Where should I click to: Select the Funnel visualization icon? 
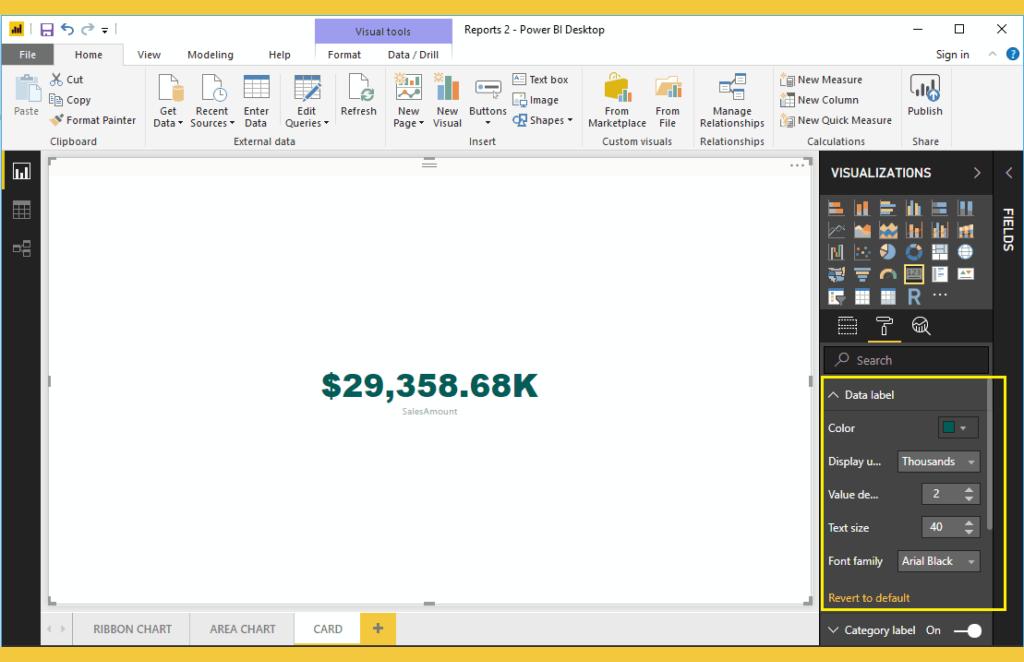[x=862, y=274]
